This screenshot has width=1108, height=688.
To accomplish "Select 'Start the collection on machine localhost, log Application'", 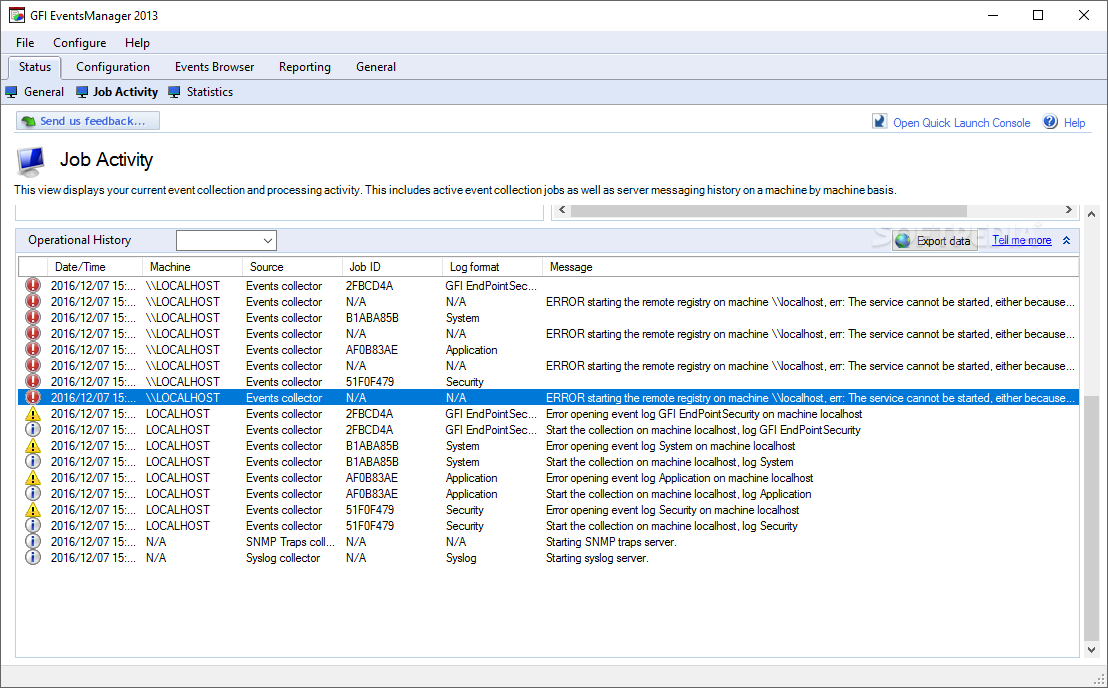I will tap(678, 494).
